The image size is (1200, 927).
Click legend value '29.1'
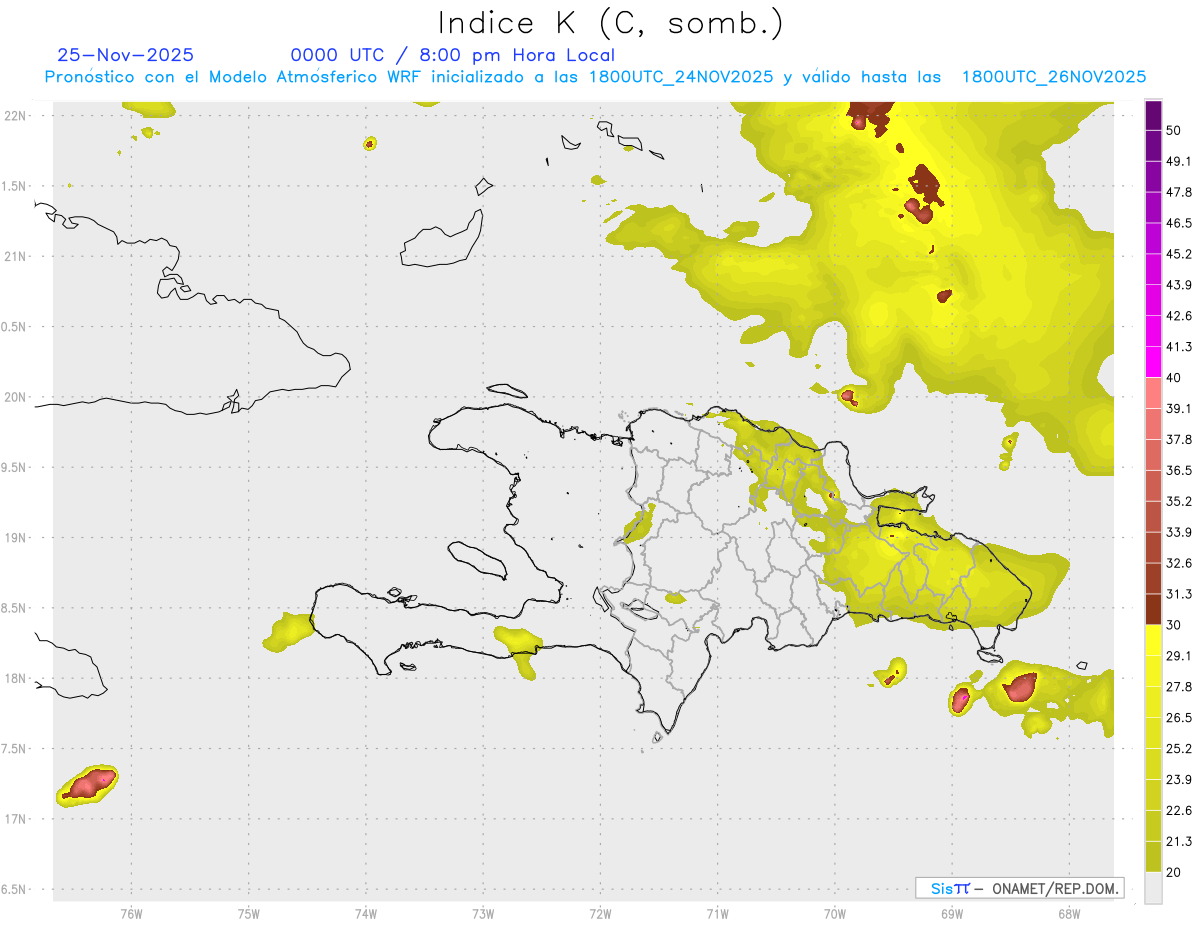tap(1178, 656)
